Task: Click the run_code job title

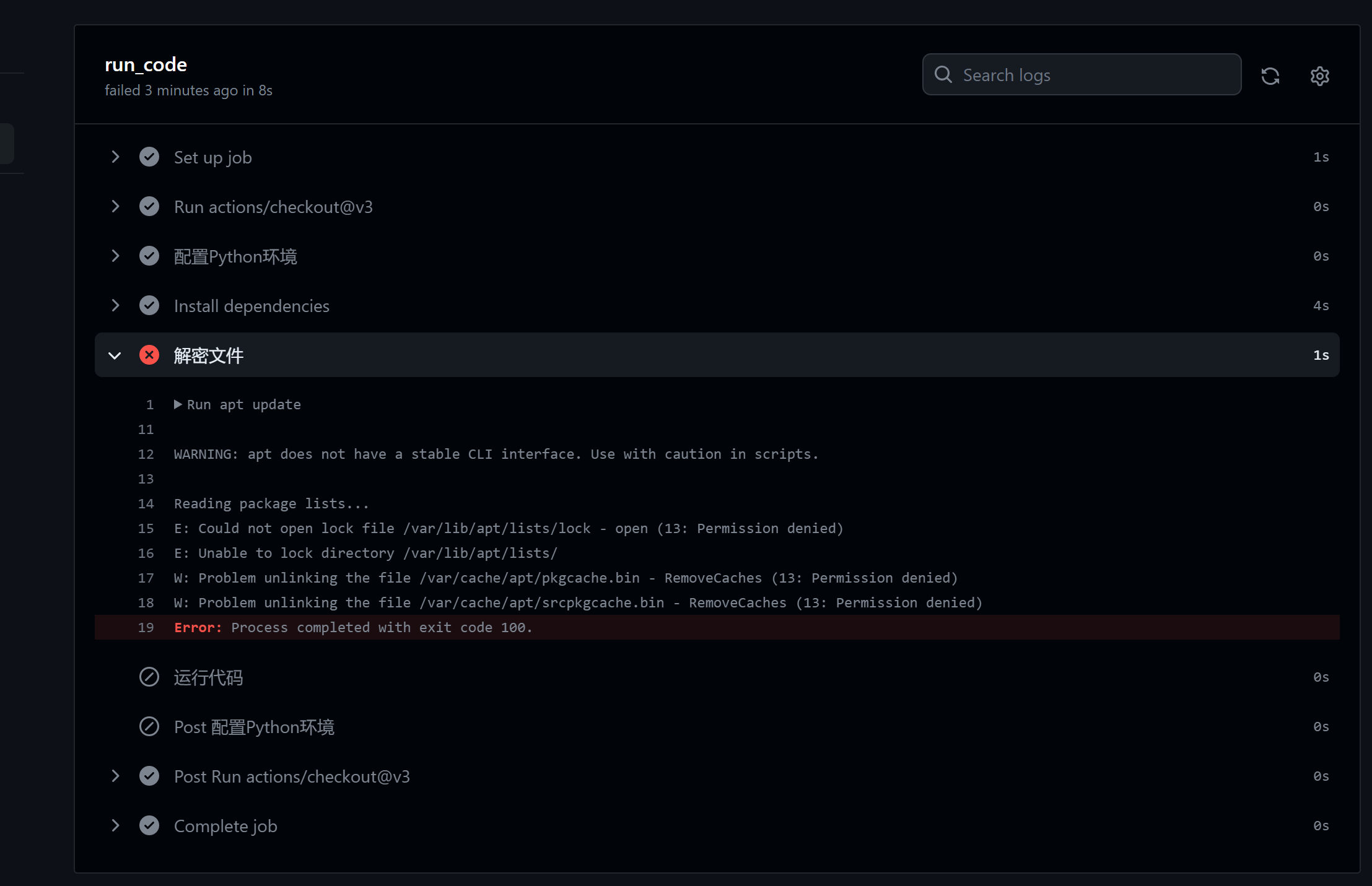Action: (145, 64)
